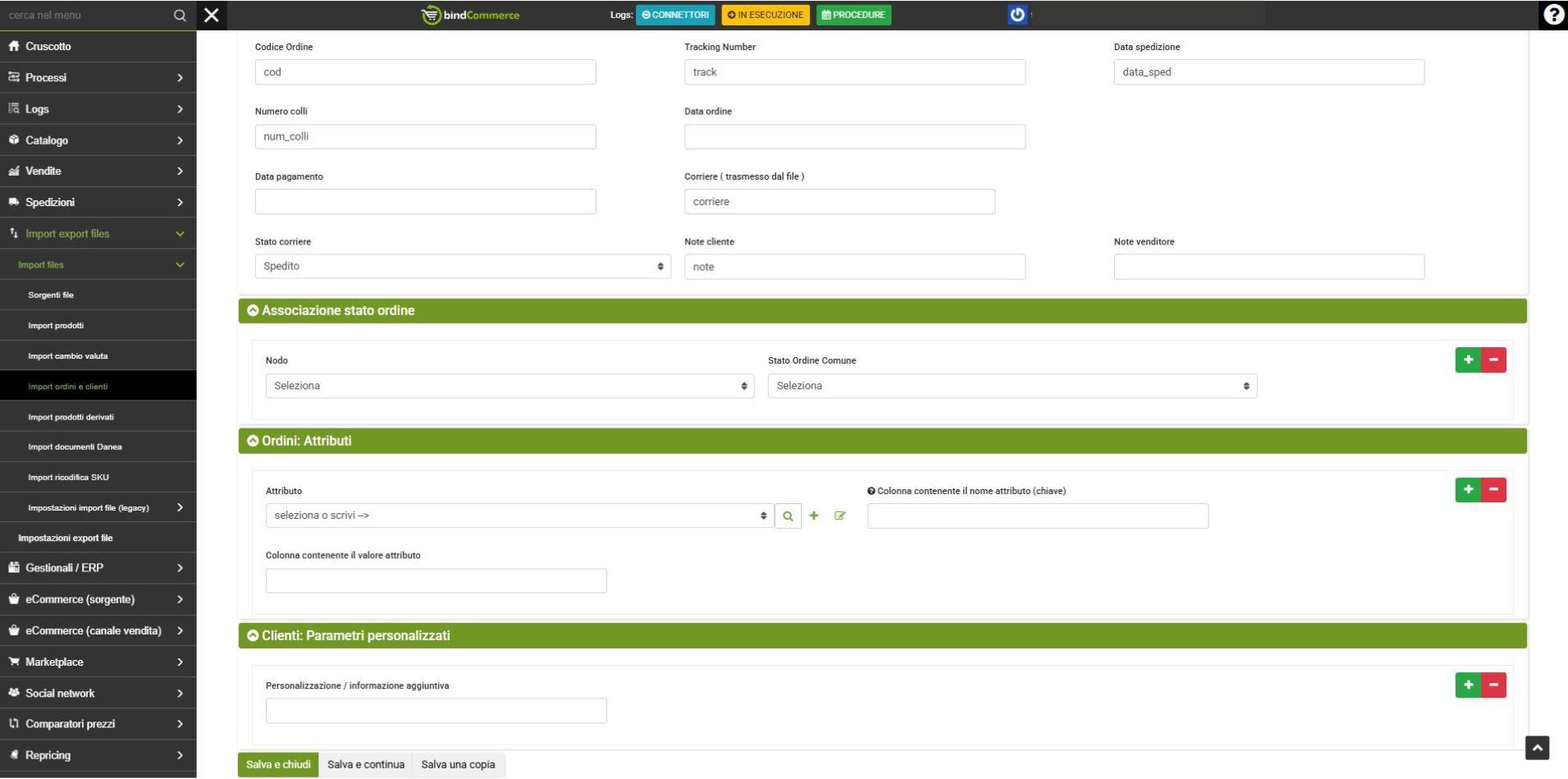The width and height of the screenshot is (1568, 779).
Task: Collapse the Clienti: Parametri personalizzati section
Action: [x=253, y=636]
